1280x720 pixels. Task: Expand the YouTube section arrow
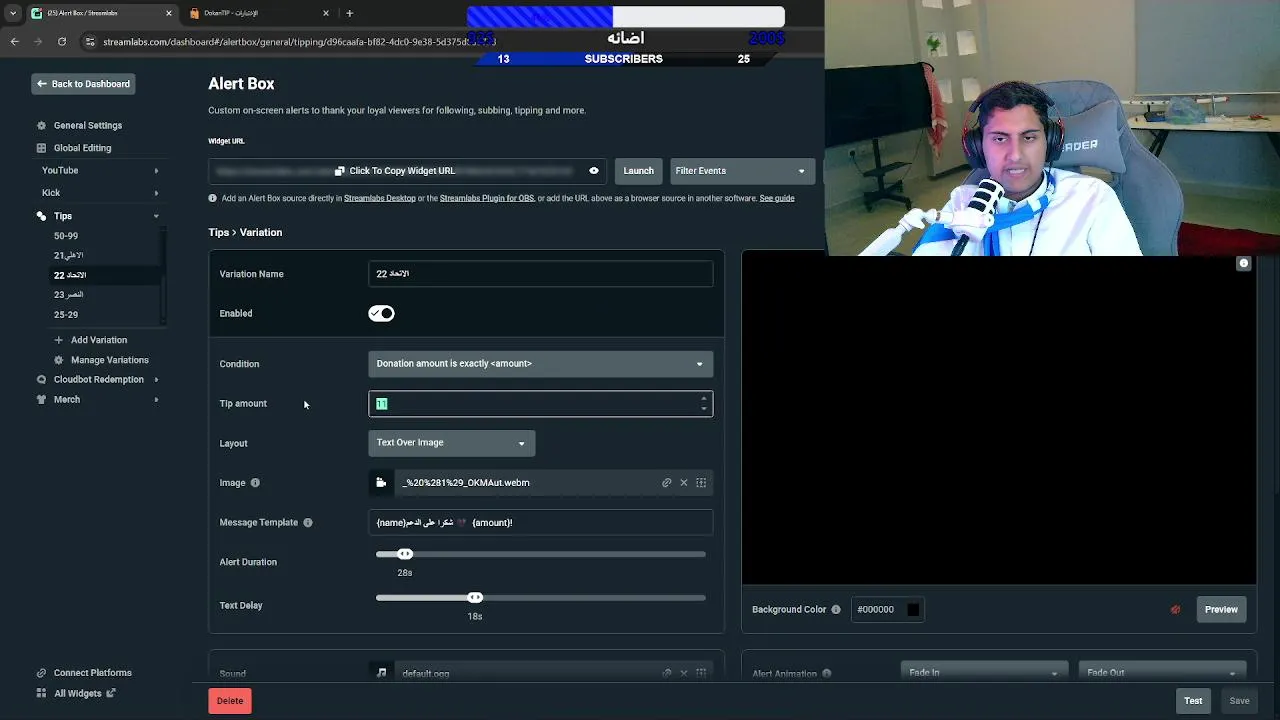pyautogui.click(x=156, y=171)
